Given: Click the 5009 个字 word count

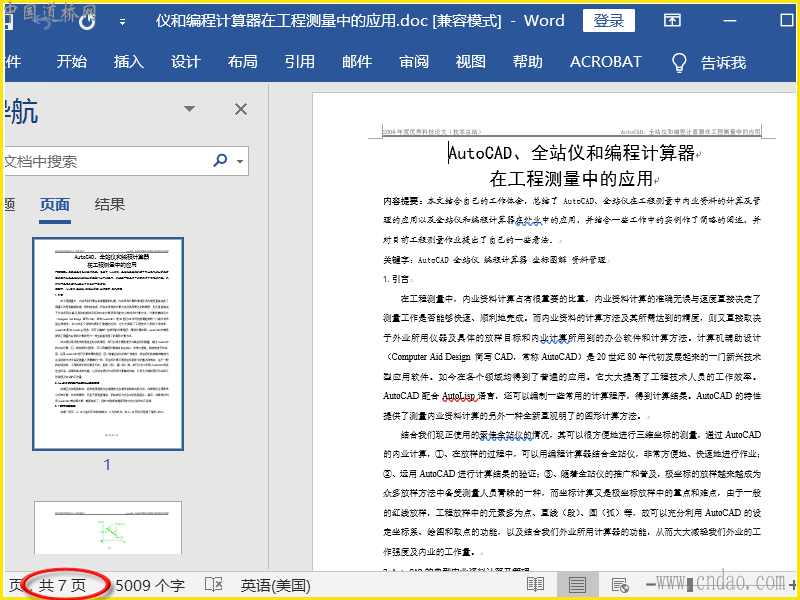Looking at the screenshot, I should pos(150,585).
